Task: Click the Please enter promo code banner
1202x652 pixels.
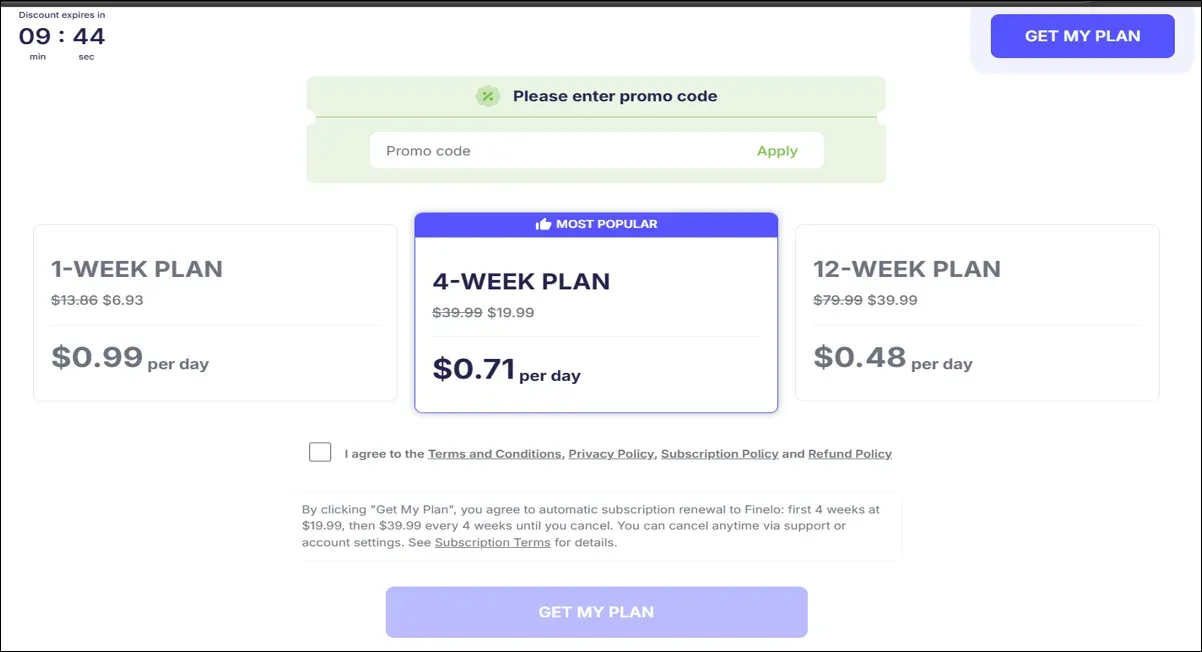Action: pos(614,96)
